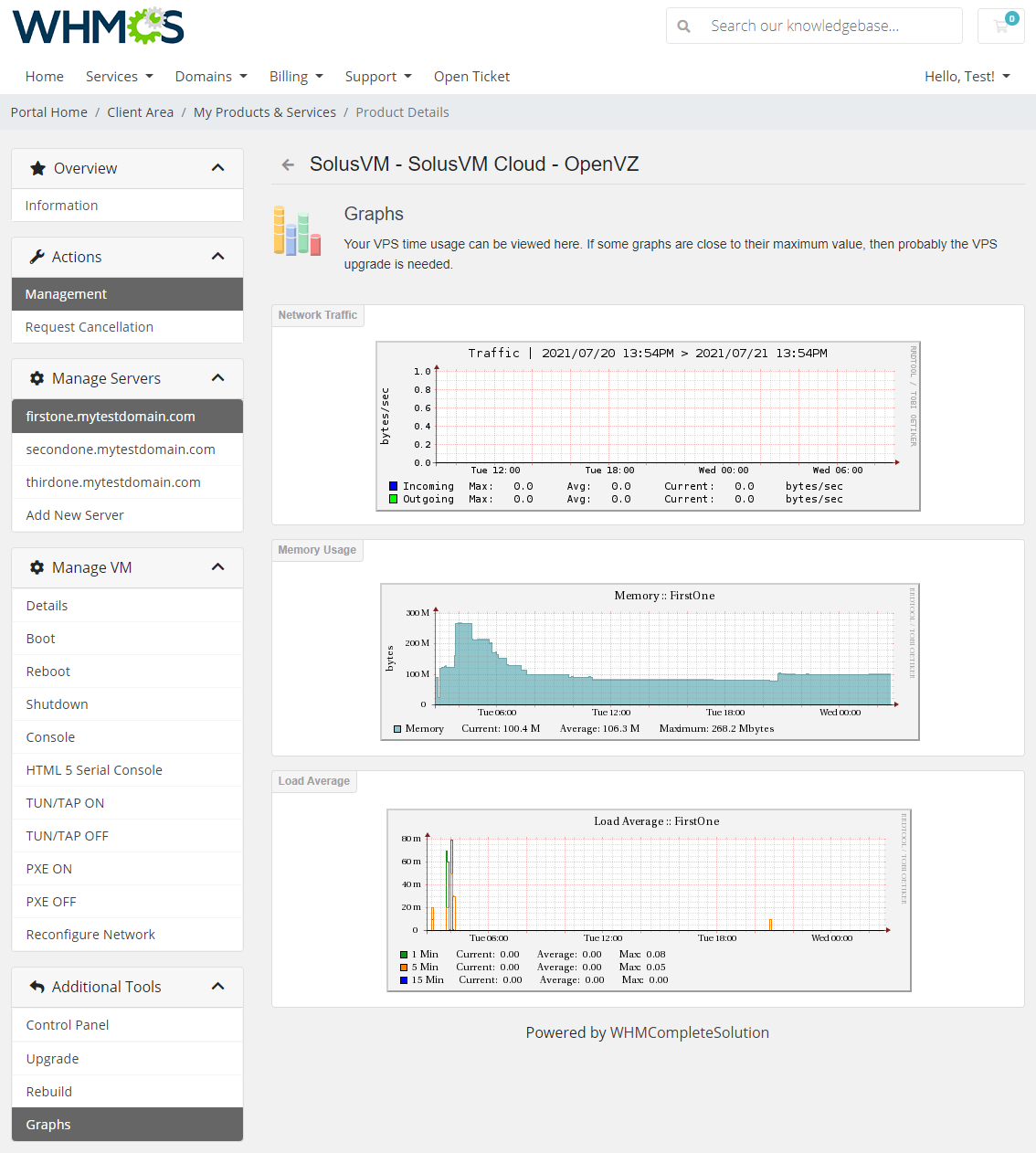Screen dimensions: 1036x1153
Task: Click the Load Average graph image
Action: [x=649, y=900]
